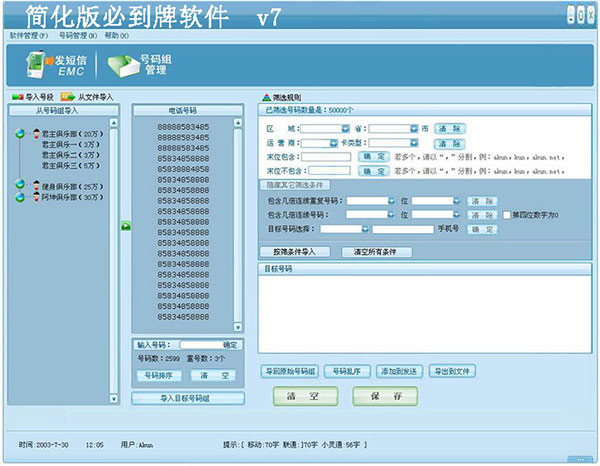Open the 号码组管理 box icon
The height and width of the screenshot is (466, 600).
tap(124, 66)
